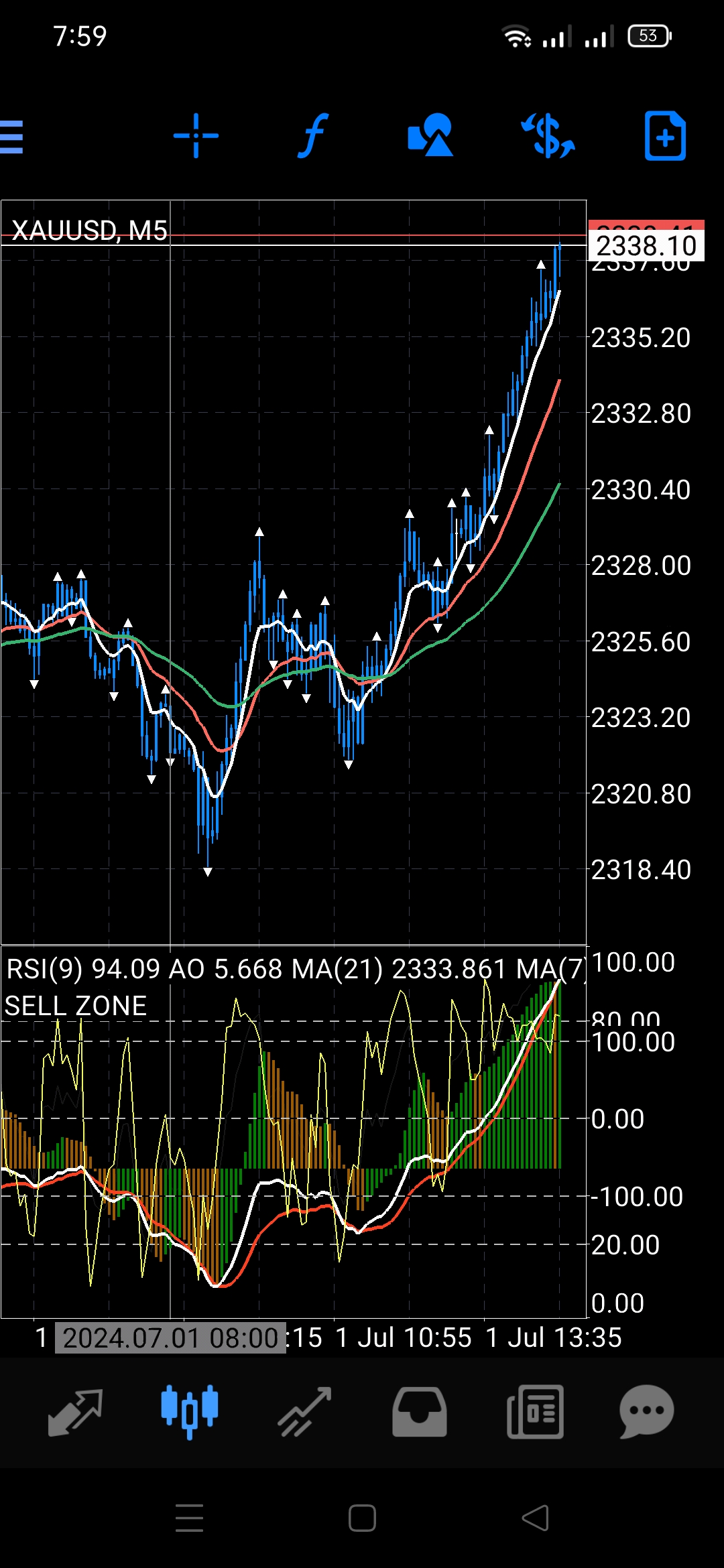
Task: Tap the 2328.00 price axis label
Action: pos(641,566)
